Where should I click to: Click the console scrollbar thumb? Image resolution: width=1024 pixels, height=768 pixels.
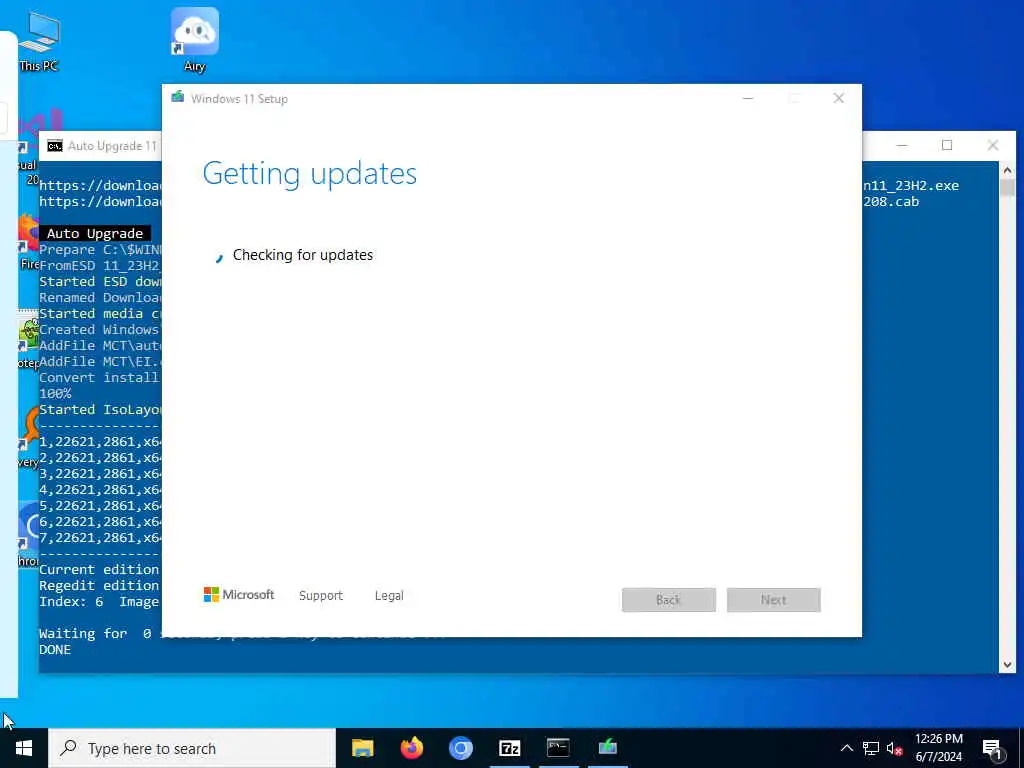1007,187
